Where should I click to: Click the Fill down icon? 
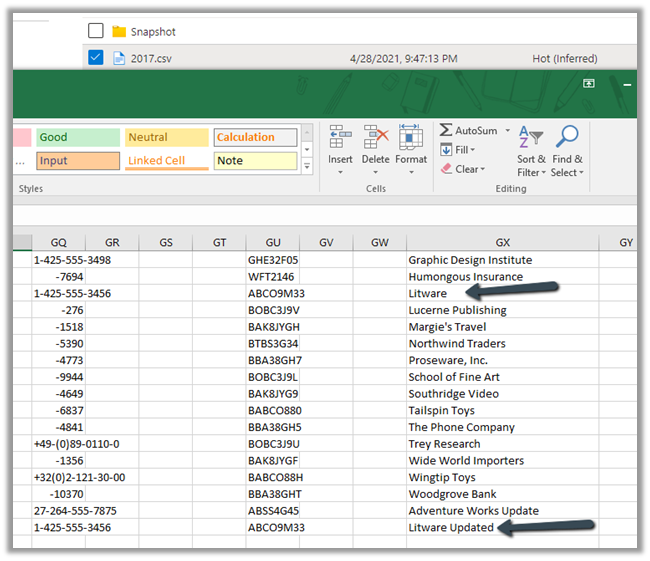(446, 150)
